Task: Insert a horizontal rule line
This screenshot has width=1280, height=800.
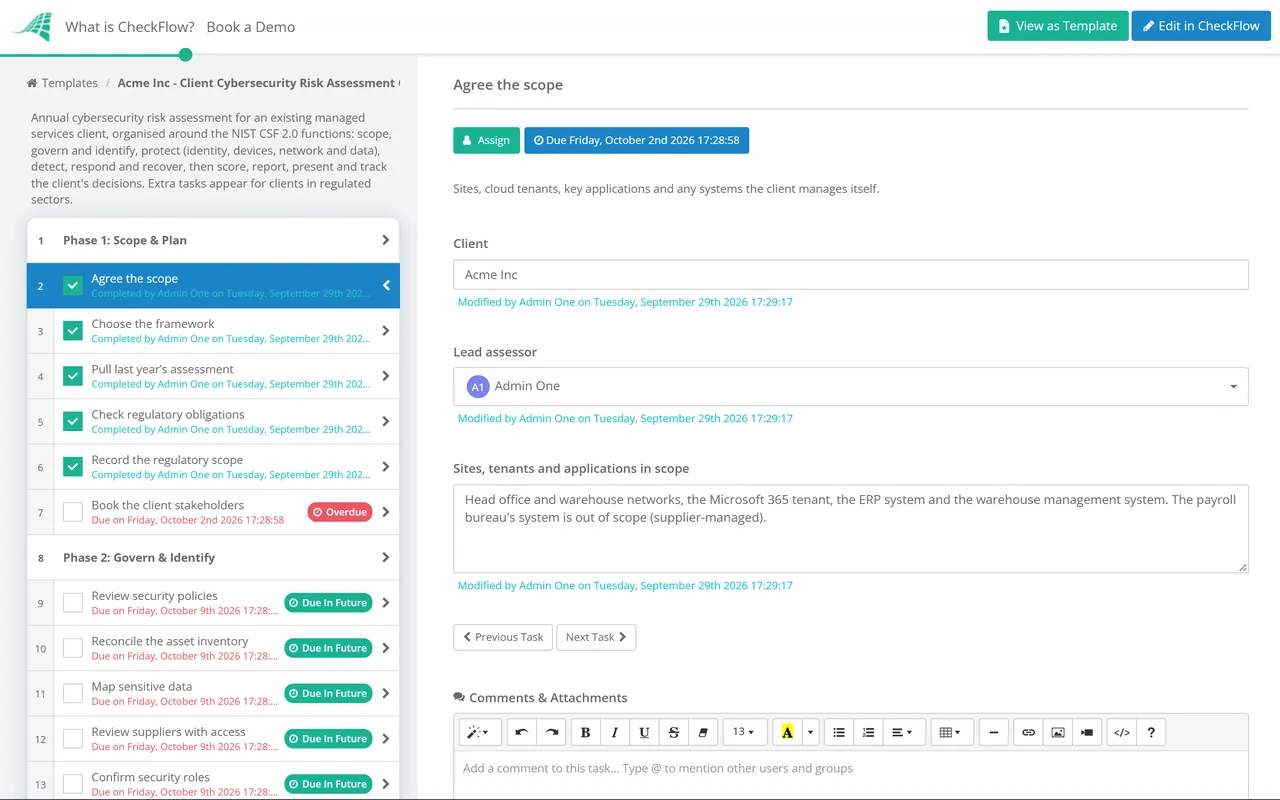Action: click(x=993, y=732)
